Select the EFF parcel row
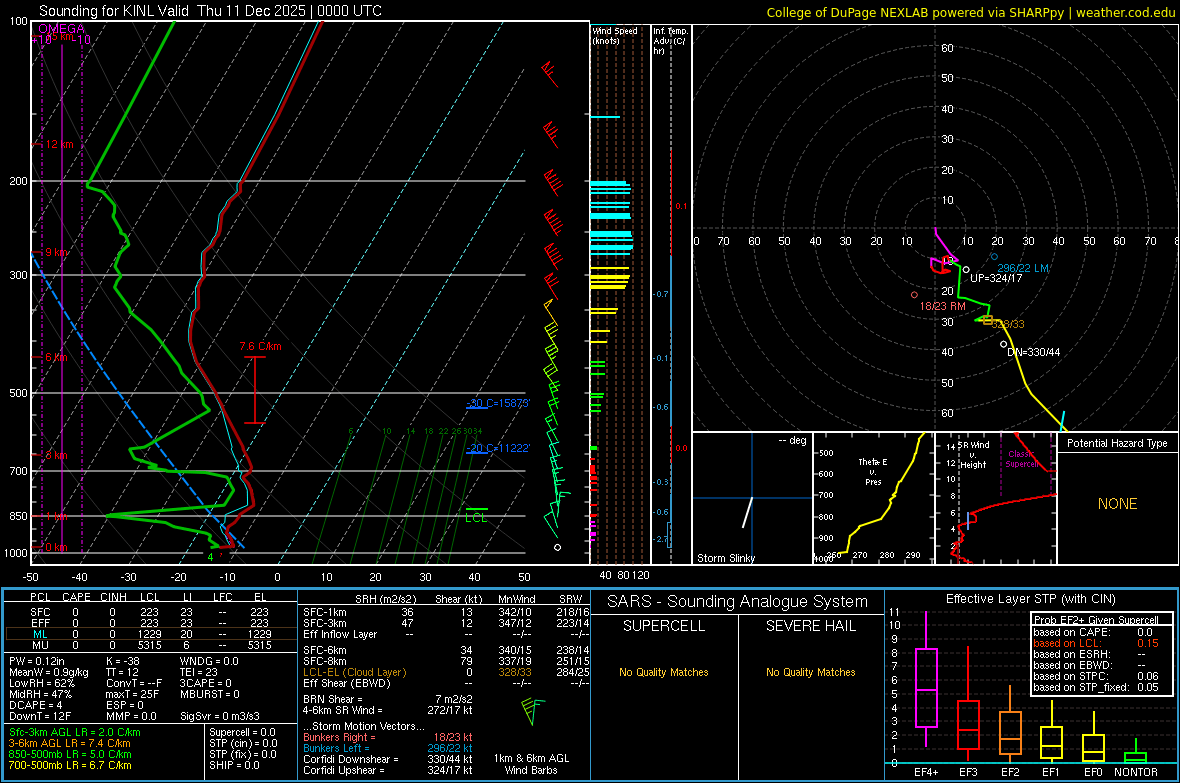 151,623
